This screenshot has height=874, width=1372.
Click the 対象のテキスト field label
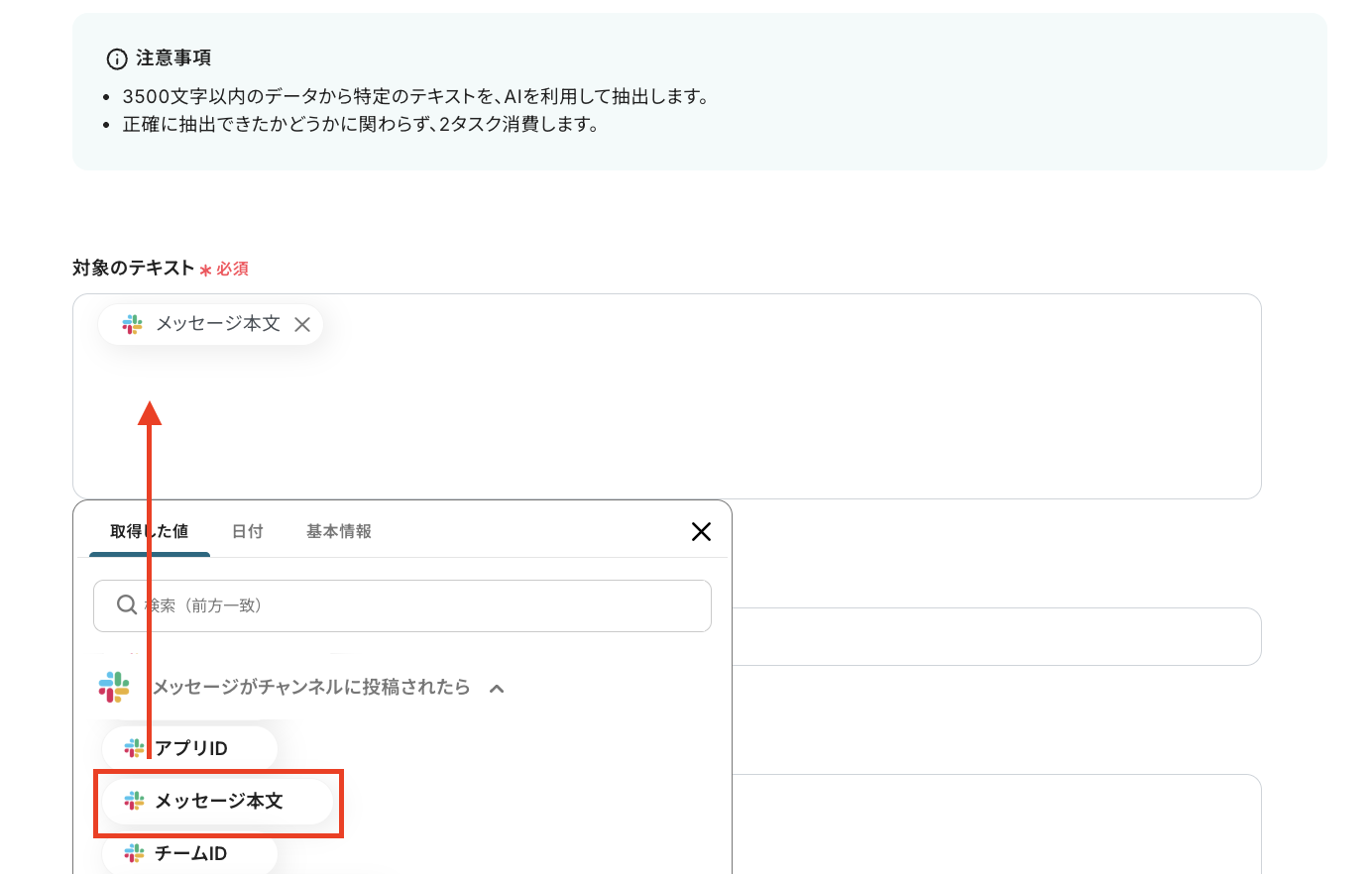coord(134,269)
